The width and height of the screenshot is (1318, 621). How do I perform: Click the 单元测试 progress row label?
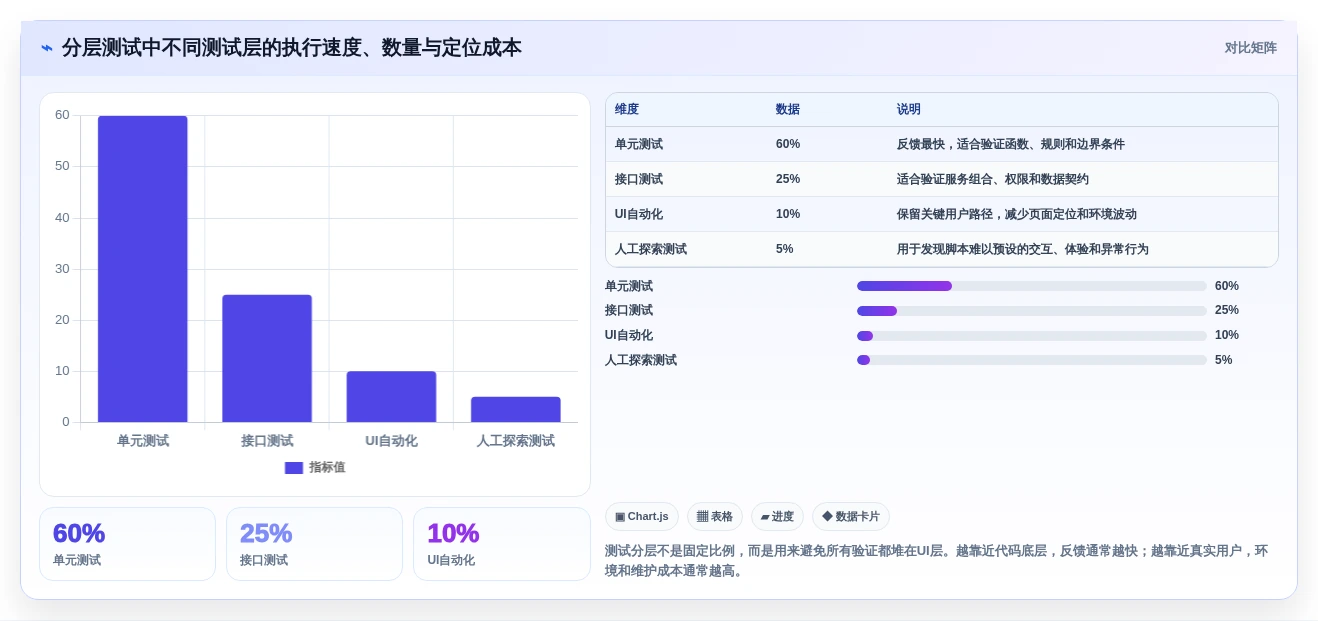click(629, 286)
